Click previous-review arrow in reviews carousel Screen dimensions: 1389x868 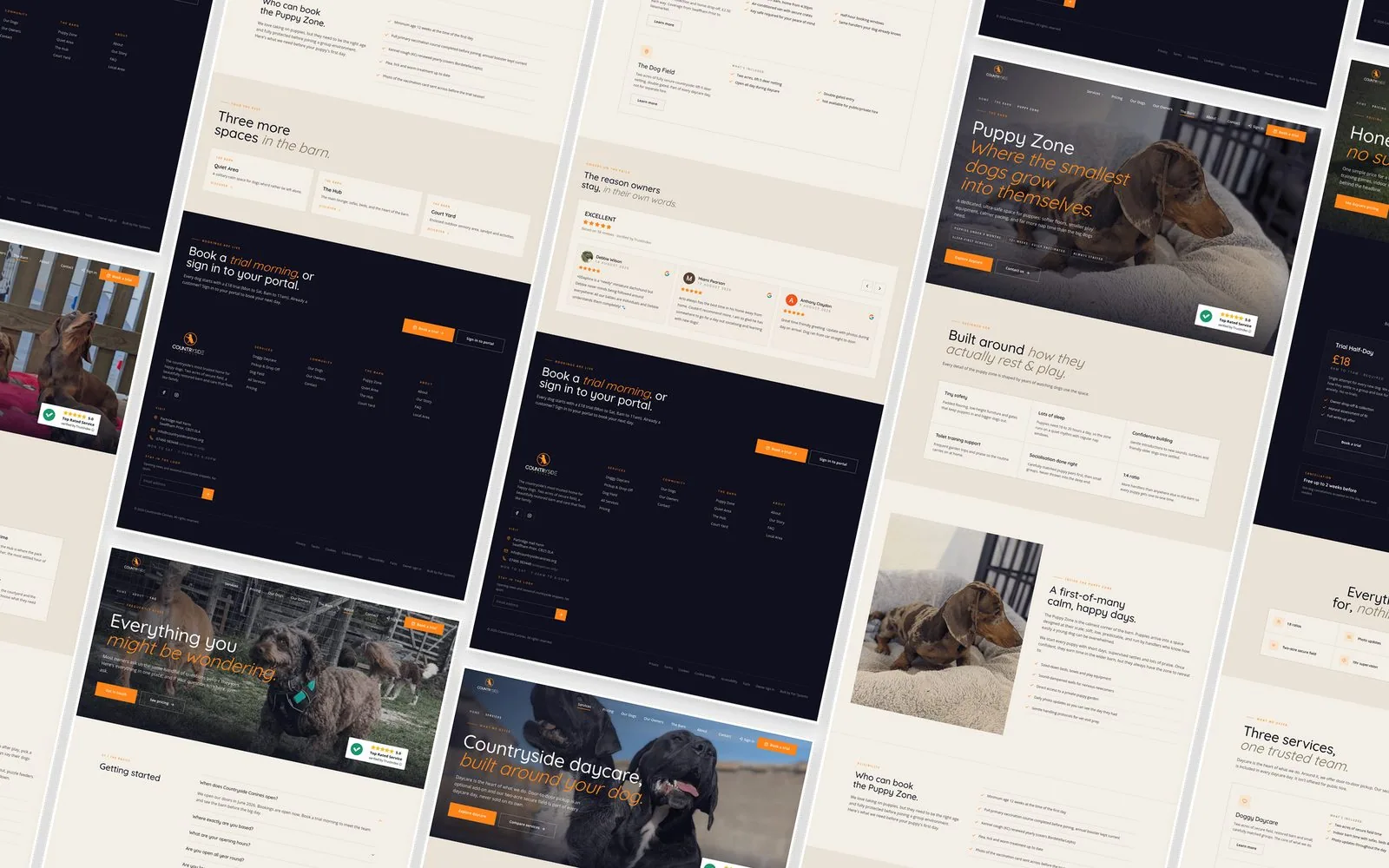pos(866,286)
